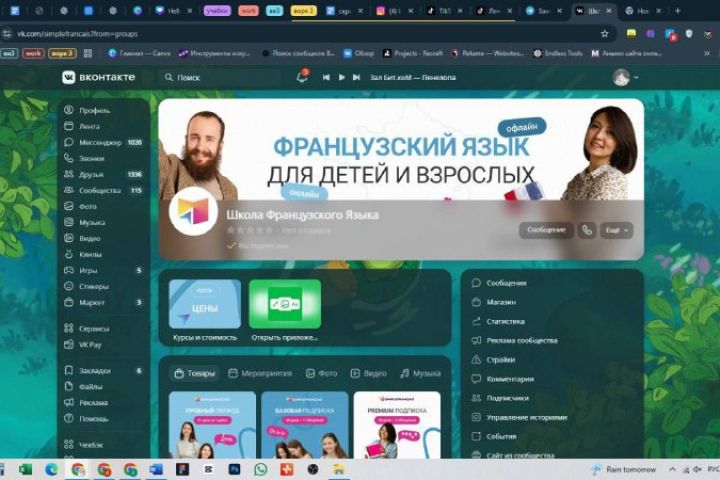Open the Пробный период product card

213,425
